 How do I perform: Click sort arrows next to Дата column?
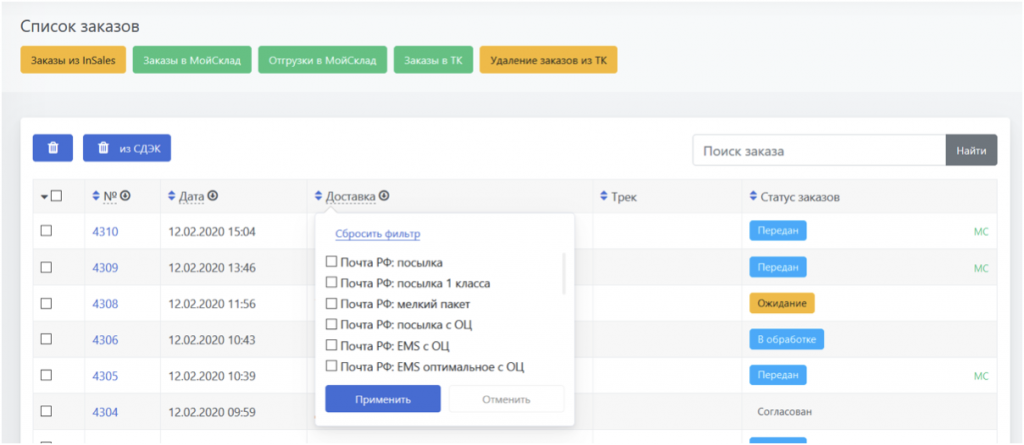pyautogui.click(x=171, y=197)
